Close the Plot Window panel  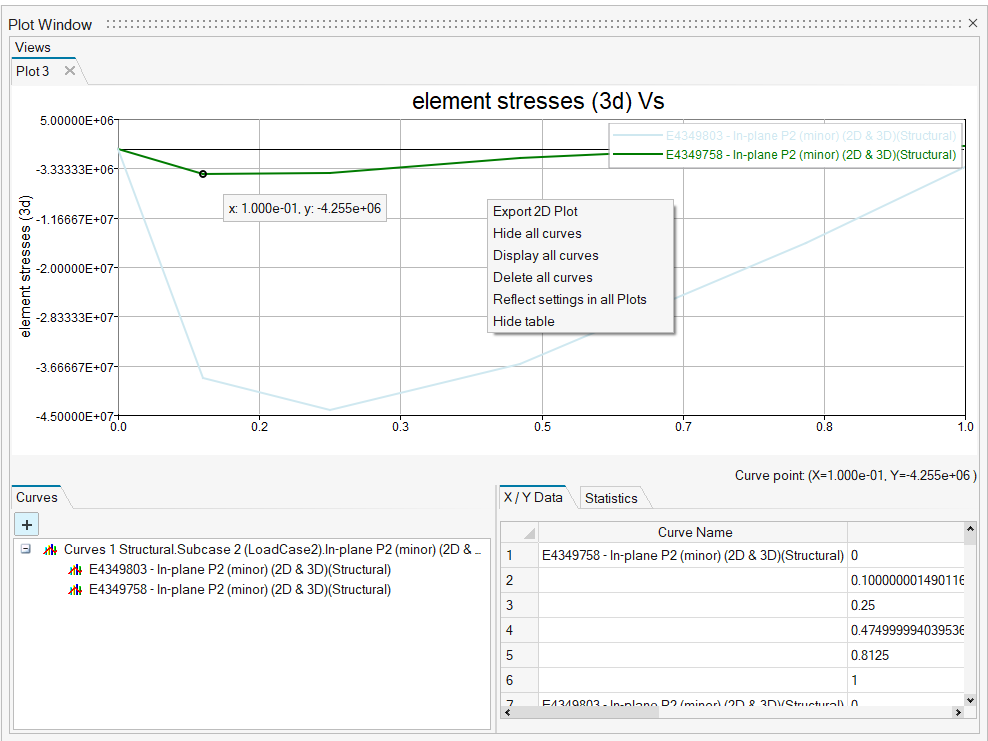(973, 23)
